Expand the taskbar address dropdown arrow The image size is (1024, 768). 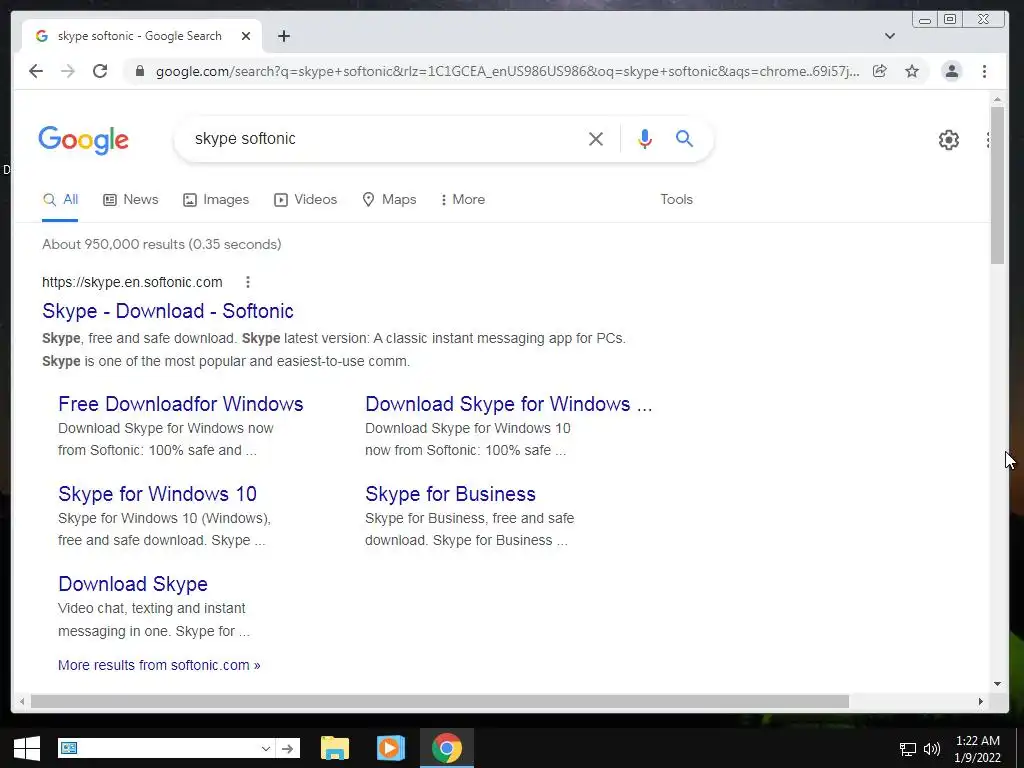click(266, 748)
